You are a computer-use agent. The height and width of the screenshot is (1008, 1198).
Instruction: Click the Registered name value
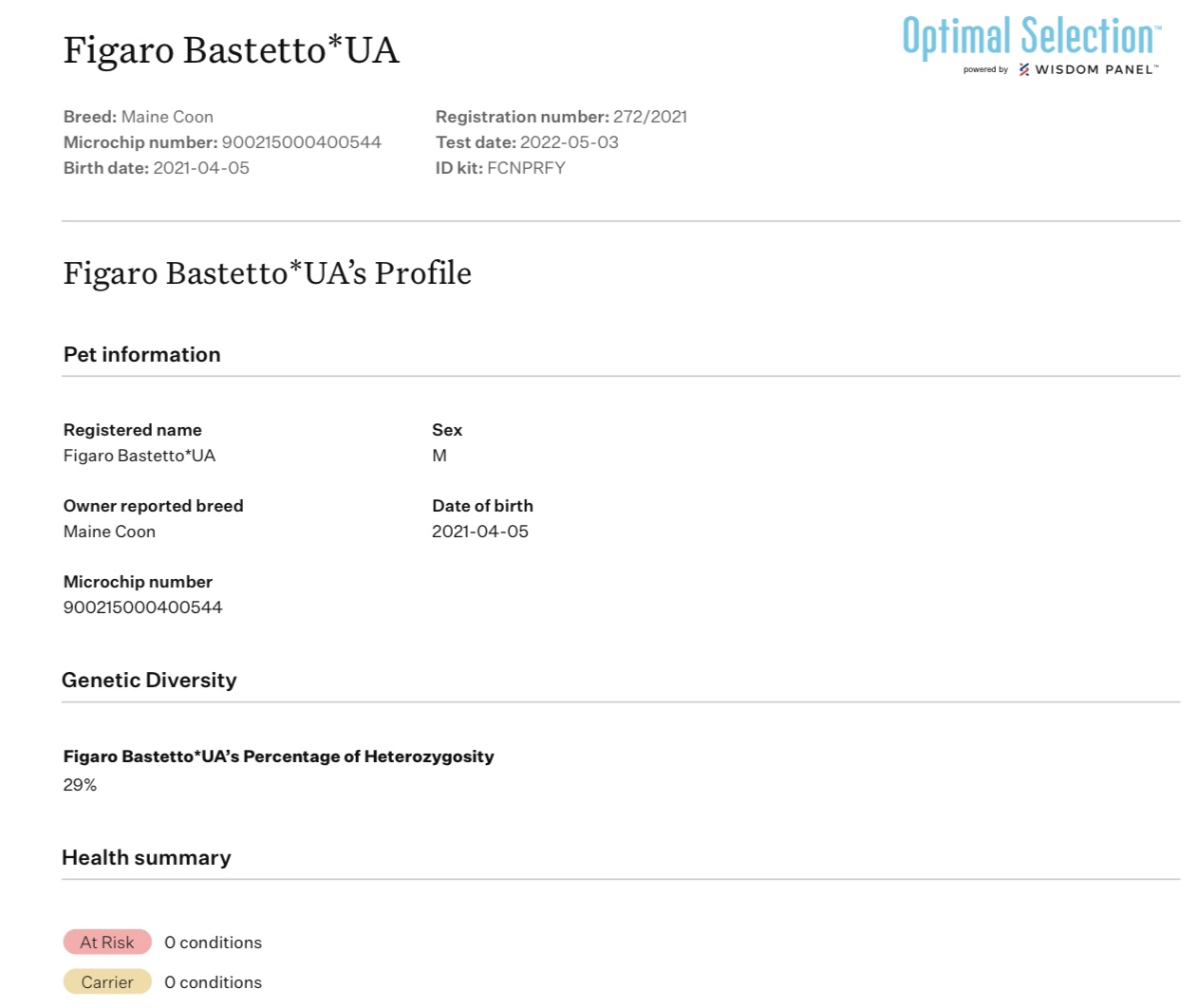pyautogui.click(x=140, y=456)
